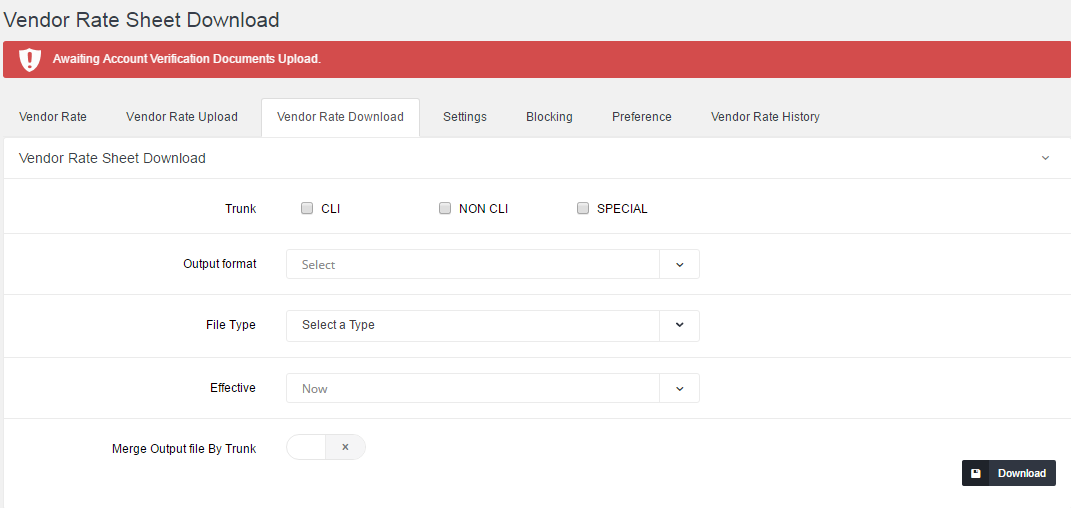Collapse the Vendor Rate Sheet Download panel

(x=1045, y=158)
